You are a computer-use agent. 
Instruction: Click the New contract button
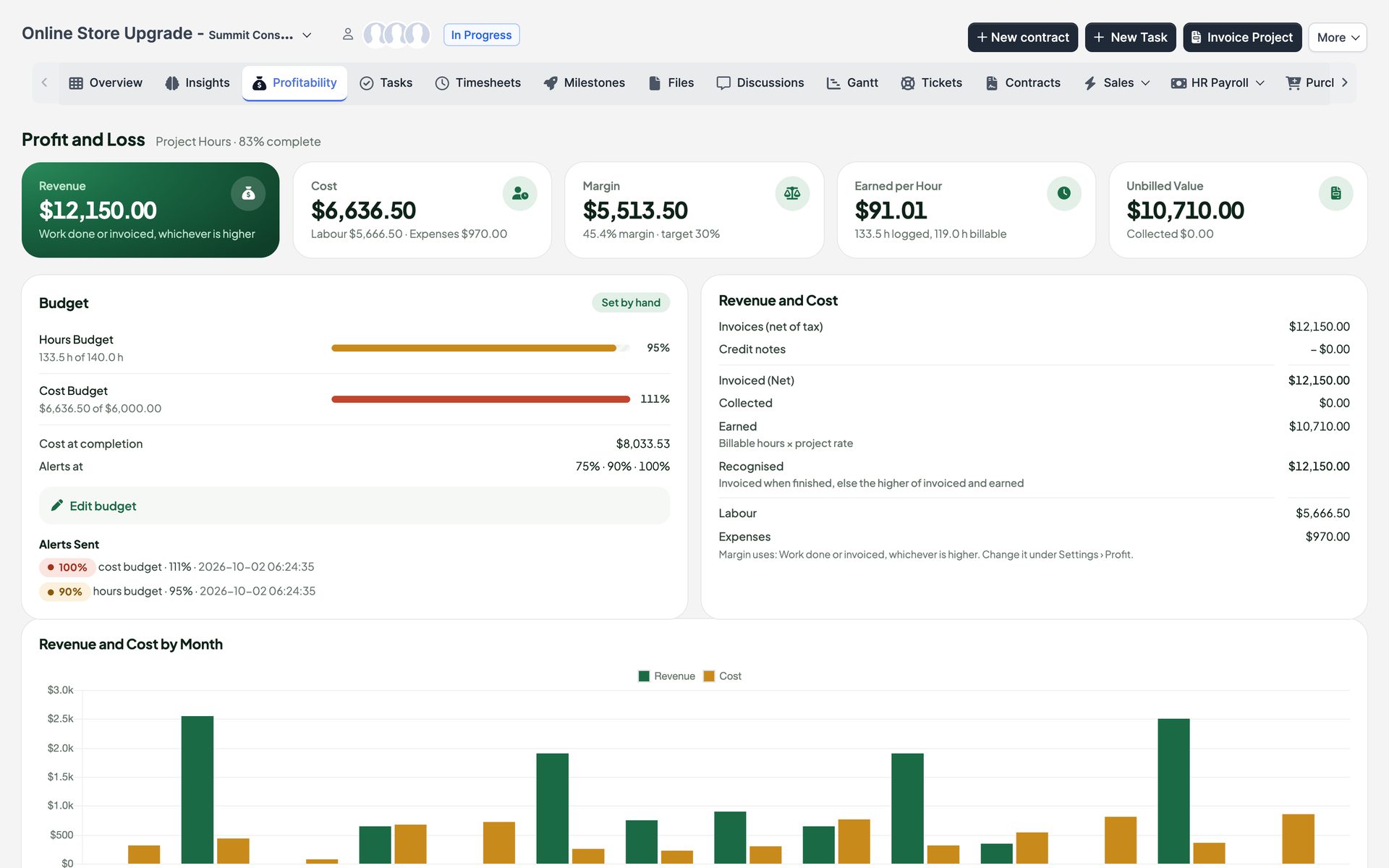point(1022,37)
